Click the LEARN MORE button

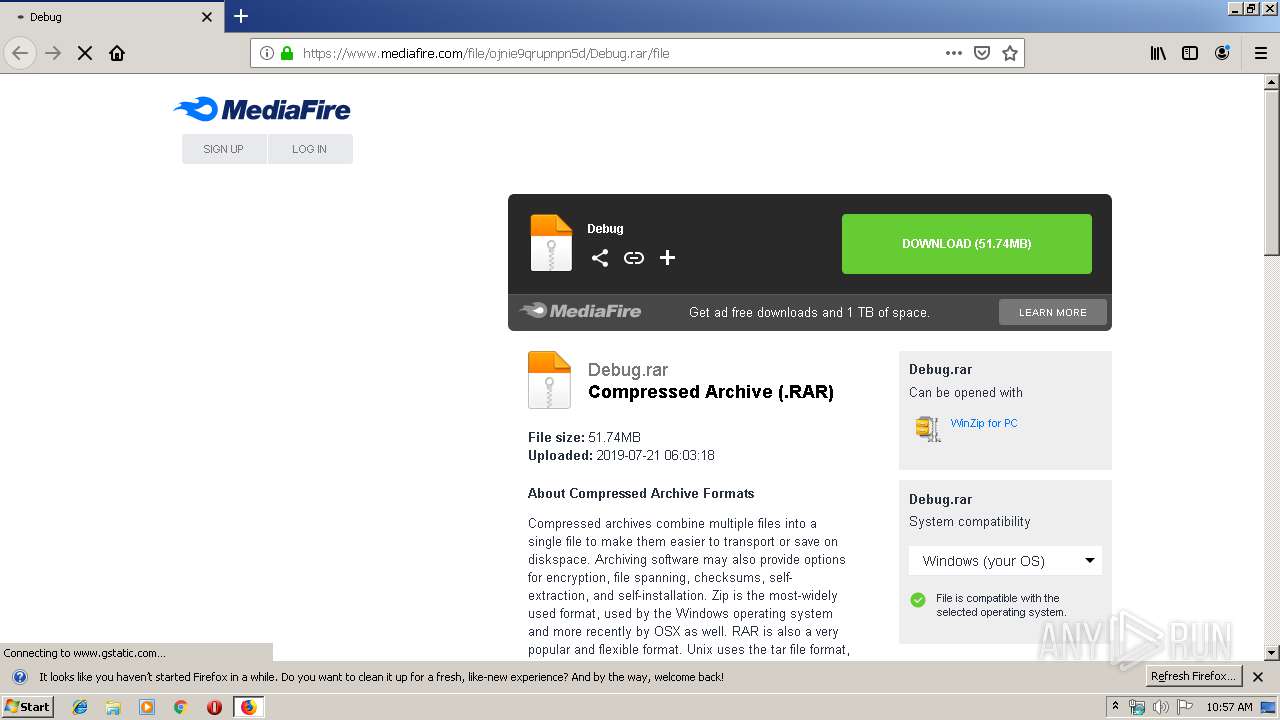(x=1053, y=312)
